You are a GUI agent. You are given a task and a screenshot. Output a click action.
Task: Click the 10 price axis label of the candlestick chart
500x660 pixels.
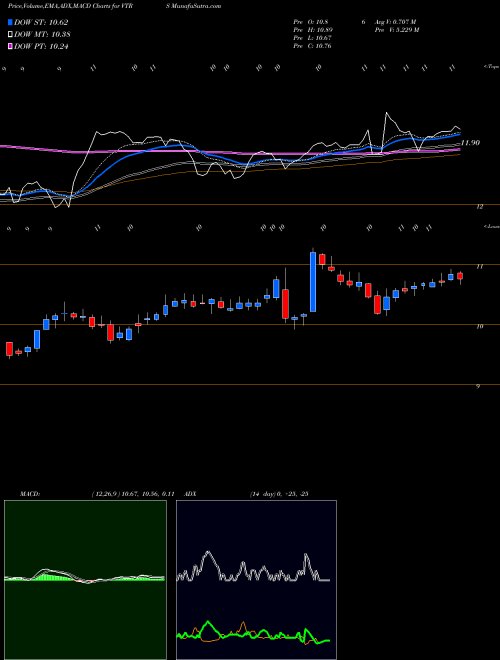(479, 326)
